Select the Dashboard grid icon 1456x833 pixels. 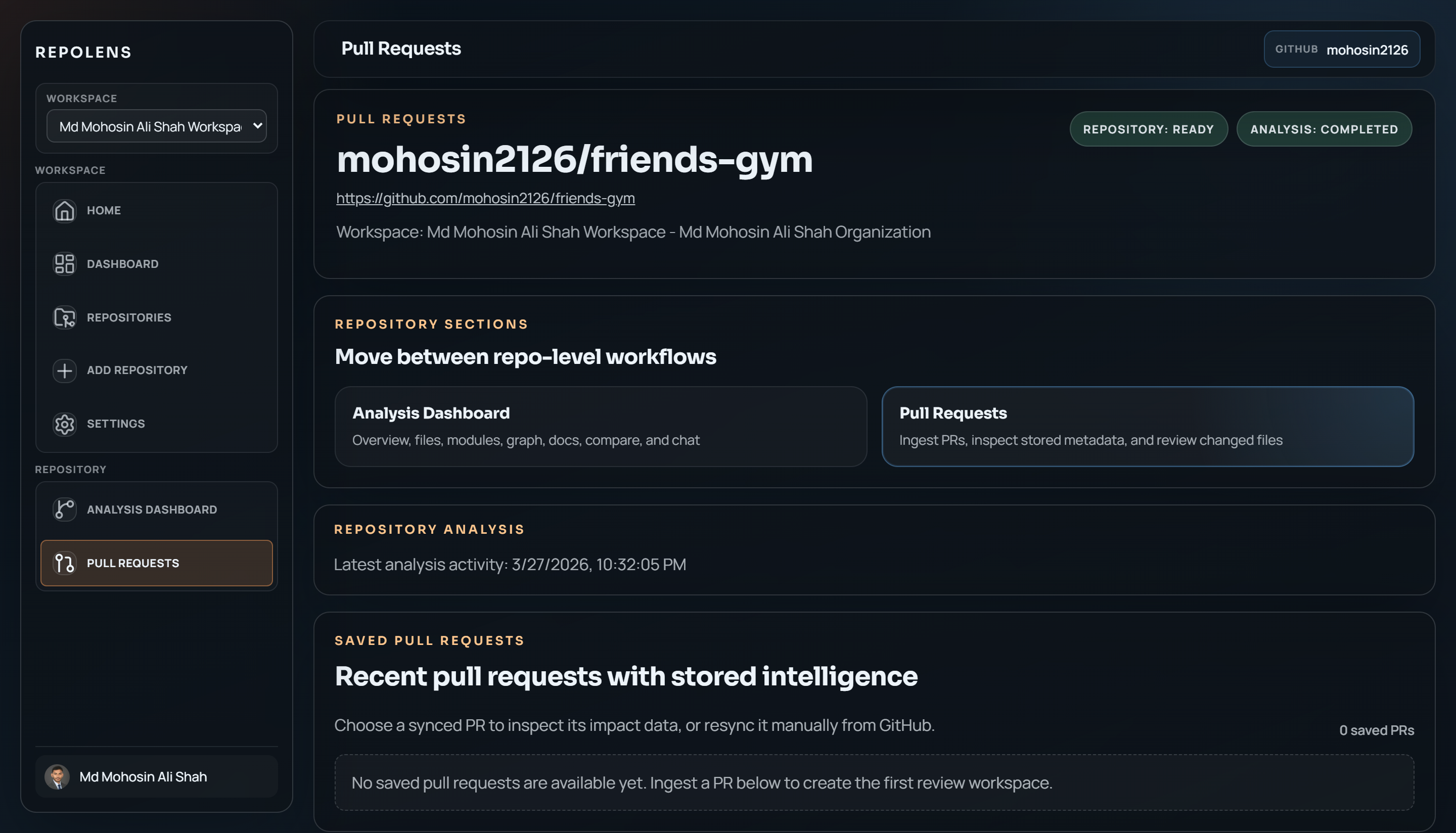pyautogui.click(x=64, y=264)
